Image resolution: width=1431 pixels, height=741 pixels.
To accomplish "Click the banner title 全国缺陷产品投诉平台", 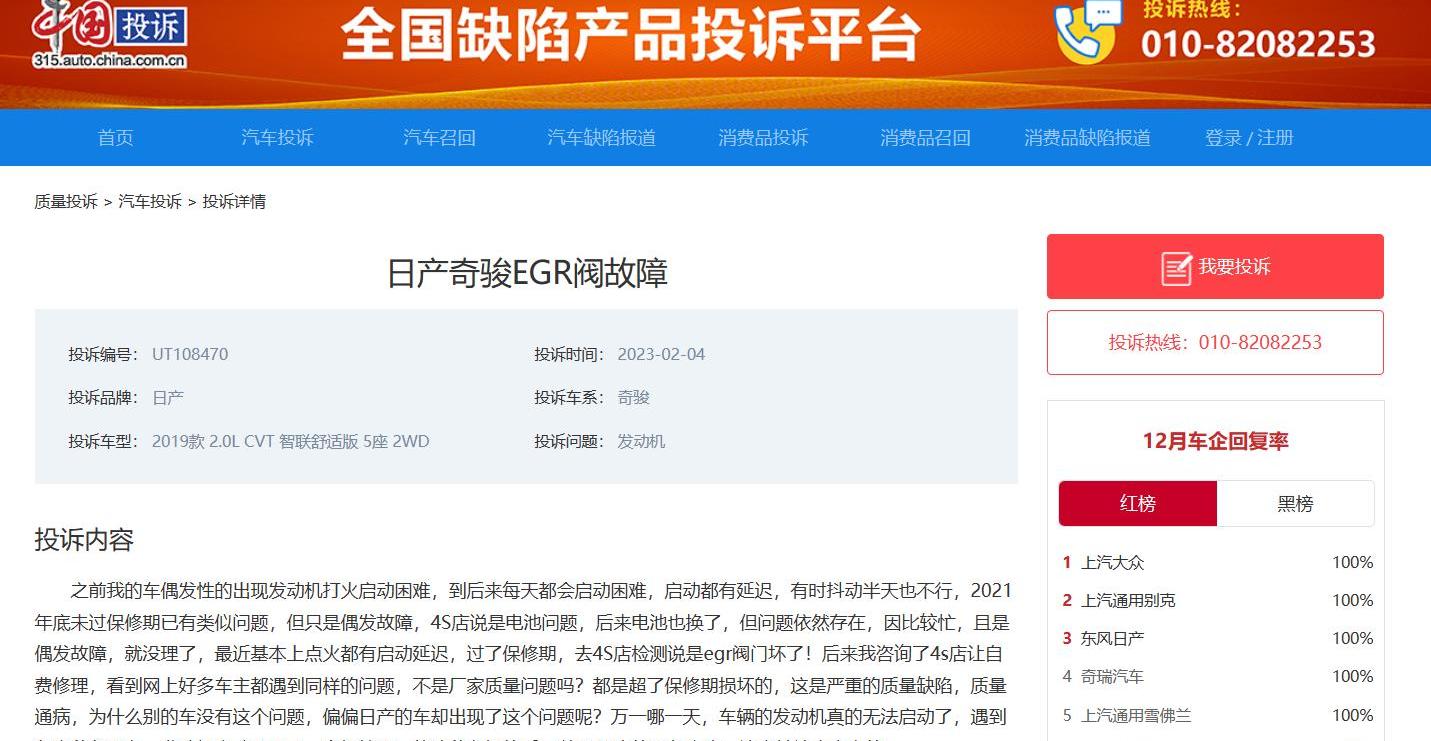I will pyautogui.click(x=630, y=35).
